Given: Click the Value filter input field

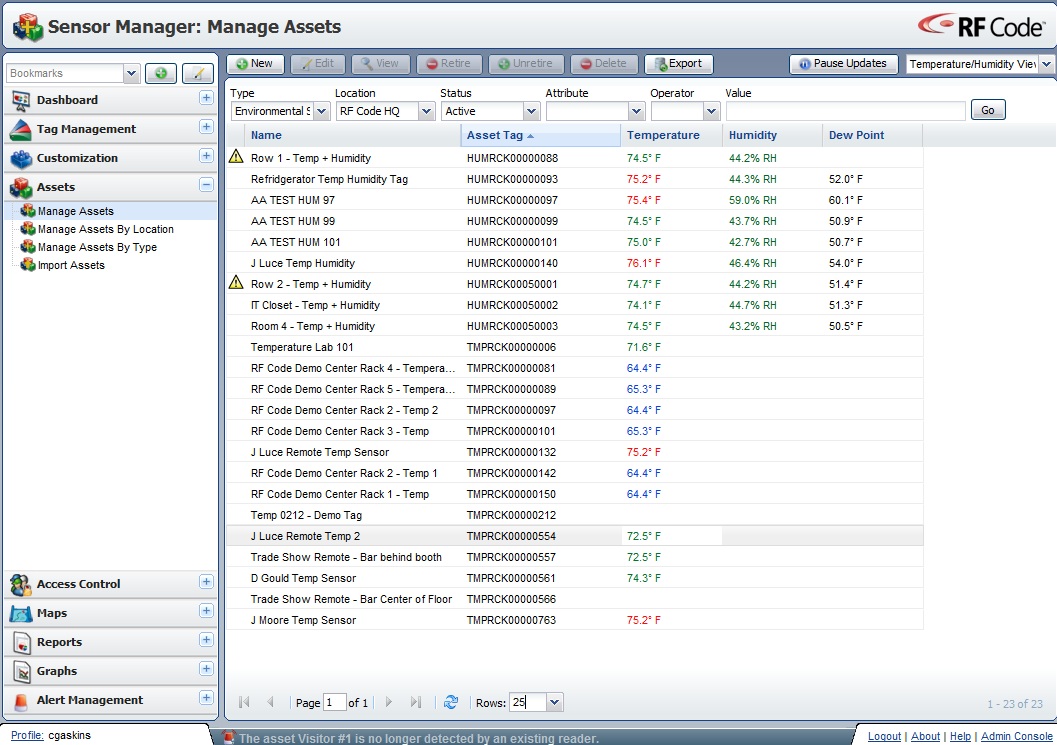Looking at the screenshot, I should tap(845, 111).
